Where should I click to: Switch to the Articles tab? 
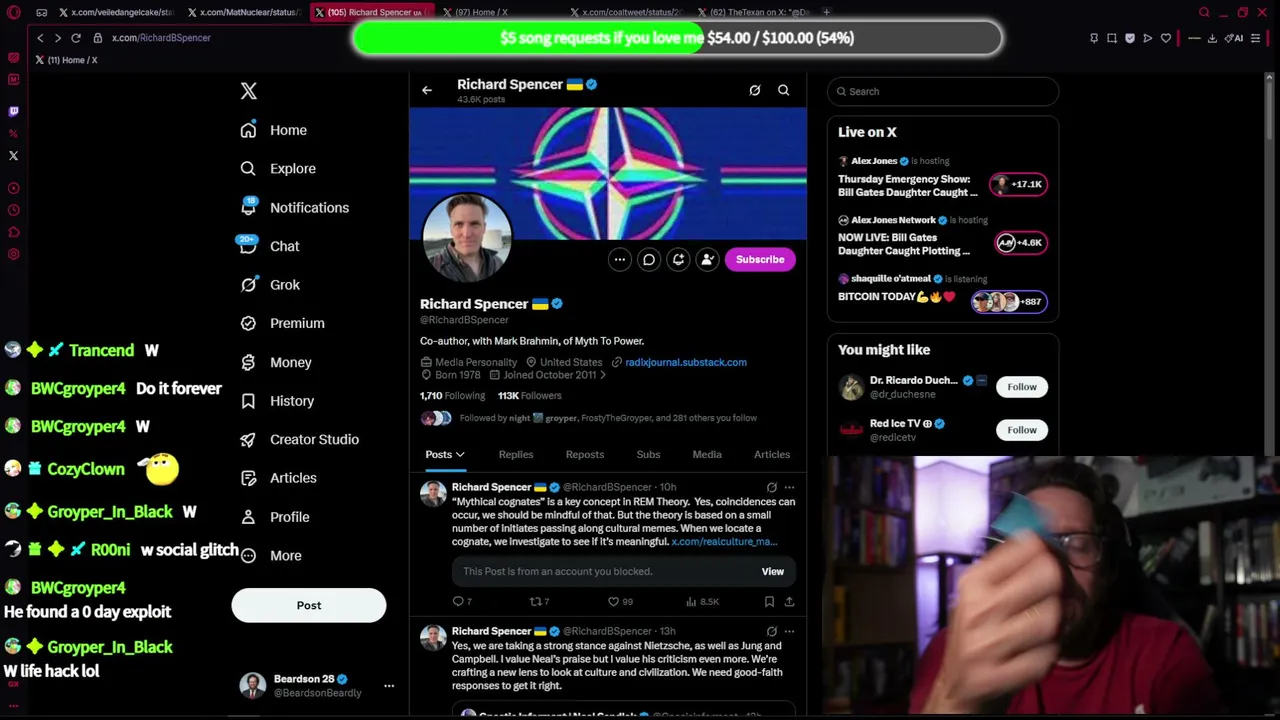pos(772,455)
